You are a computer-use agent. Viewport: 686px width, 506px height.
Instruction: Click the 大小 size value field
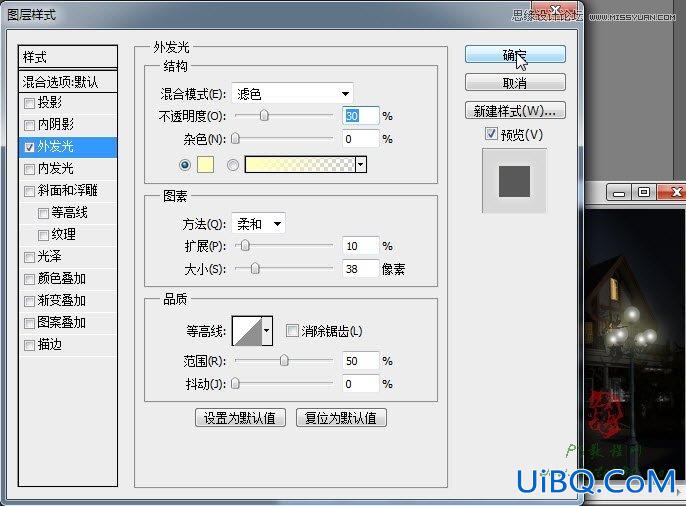360,269
